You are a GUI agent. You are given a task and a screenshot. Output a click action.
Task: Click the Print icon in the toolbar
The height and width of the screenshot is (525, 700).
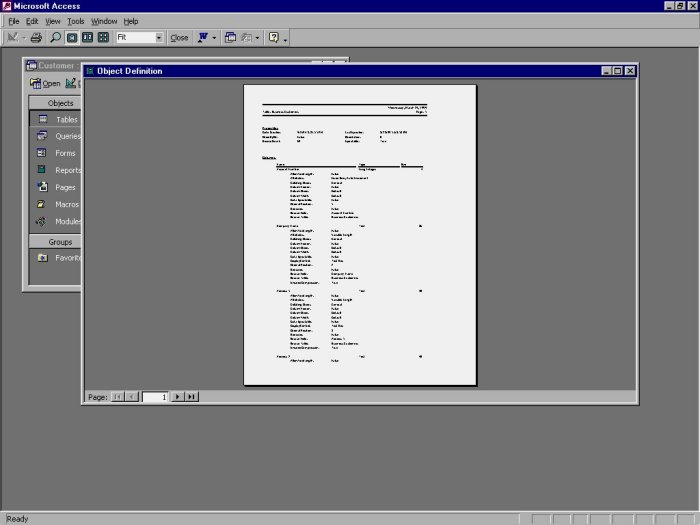pyautogui.click(x=36, y=38)
